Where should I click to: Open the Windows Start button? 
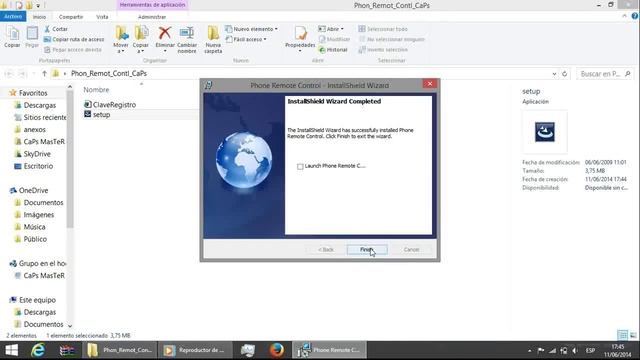click(x=11, y=350)
